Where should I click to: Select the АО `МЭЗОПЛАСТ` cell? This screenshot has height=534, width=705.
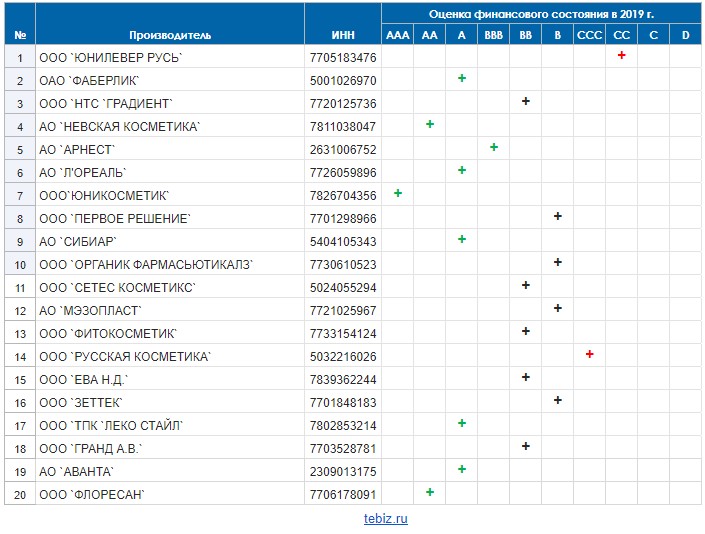pyautogui.click(x=170, y=310)
